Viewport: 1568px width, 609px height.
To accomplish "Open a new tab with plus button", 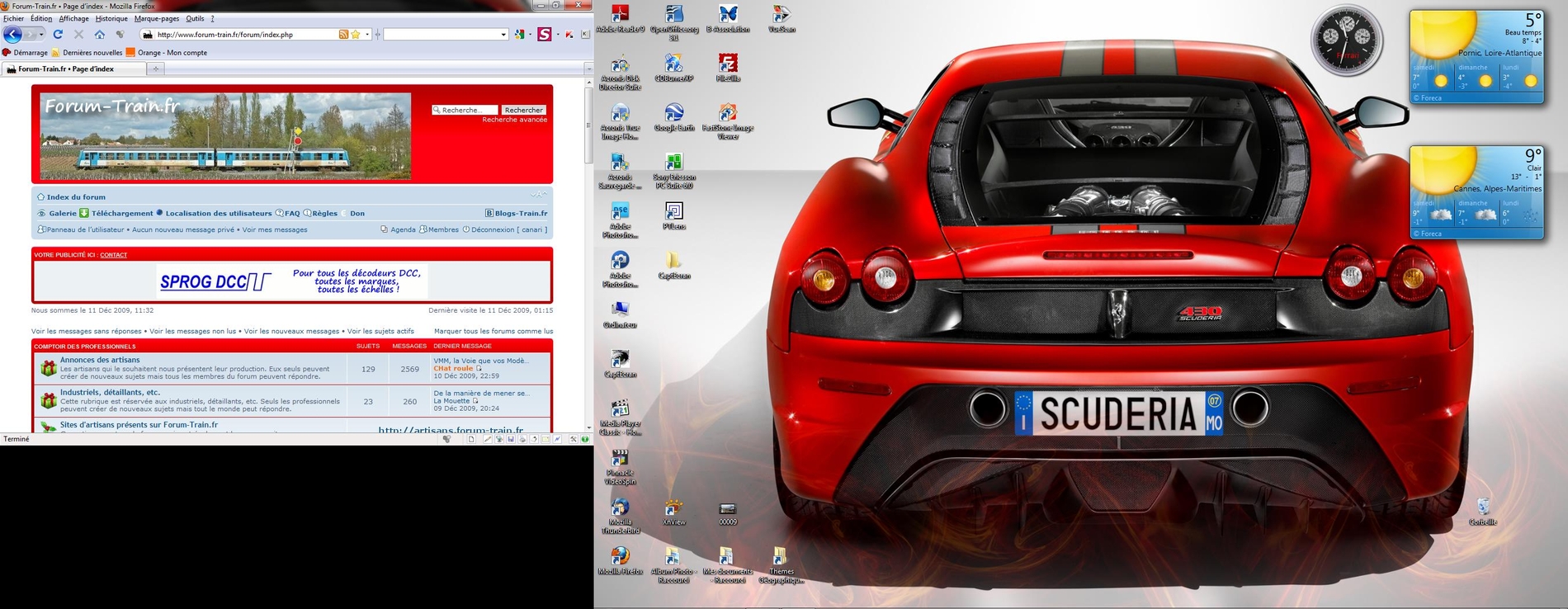I will coord(155,69).
